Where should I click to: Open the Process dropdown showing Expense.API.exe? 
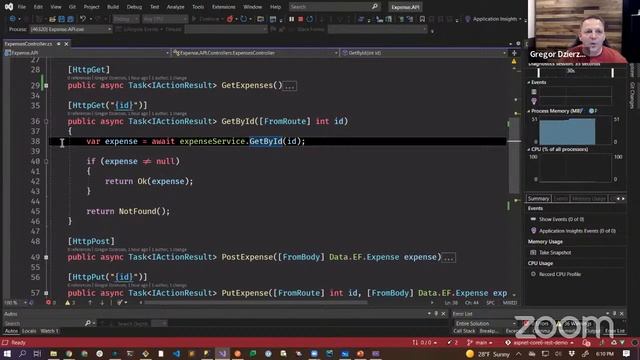[x=70, y=29]
